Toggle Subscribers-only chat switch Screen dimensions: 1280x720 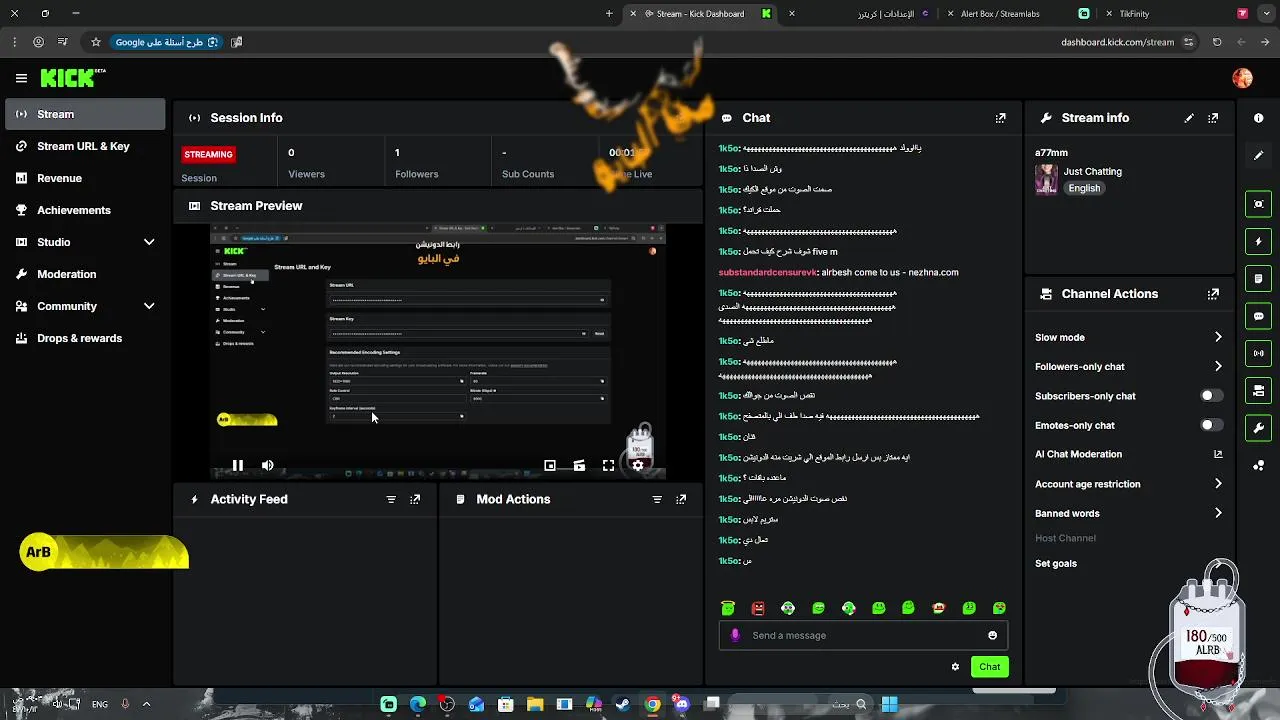pos(1211,396)
